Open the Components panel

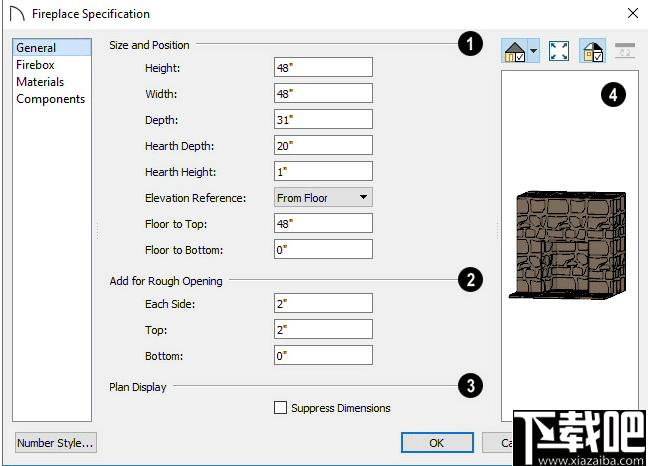(x=50, y=99)
